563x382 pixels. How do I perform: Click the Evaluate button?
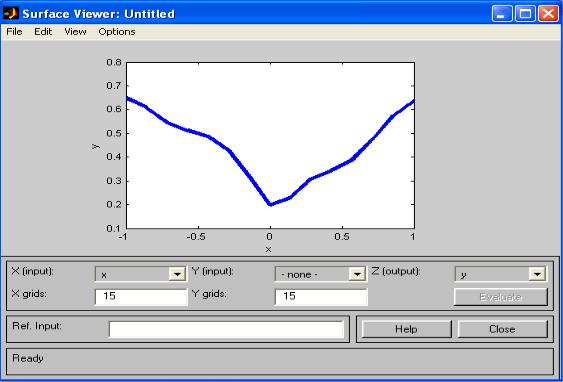coord(501,297)
